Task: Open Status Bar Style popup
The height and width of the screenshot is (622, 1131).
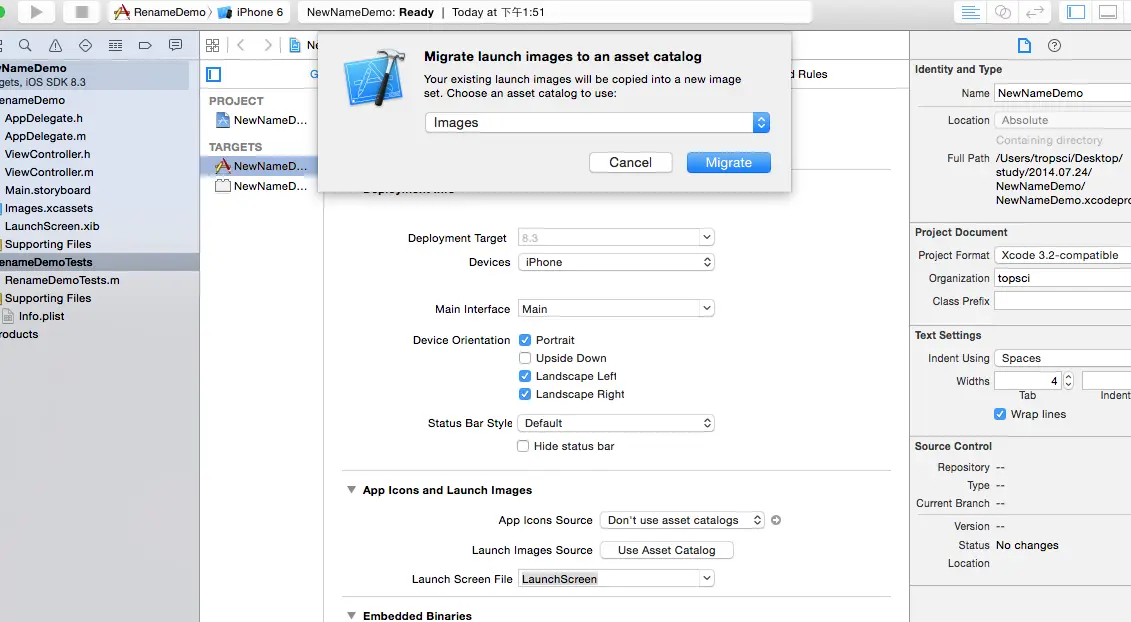Action: click(616, 423)
